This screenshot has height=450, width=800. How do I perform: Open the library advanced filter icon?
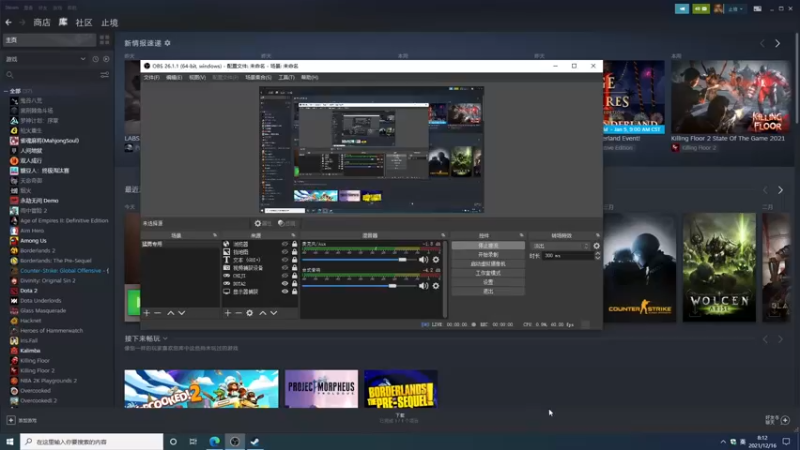coord(105,75)
